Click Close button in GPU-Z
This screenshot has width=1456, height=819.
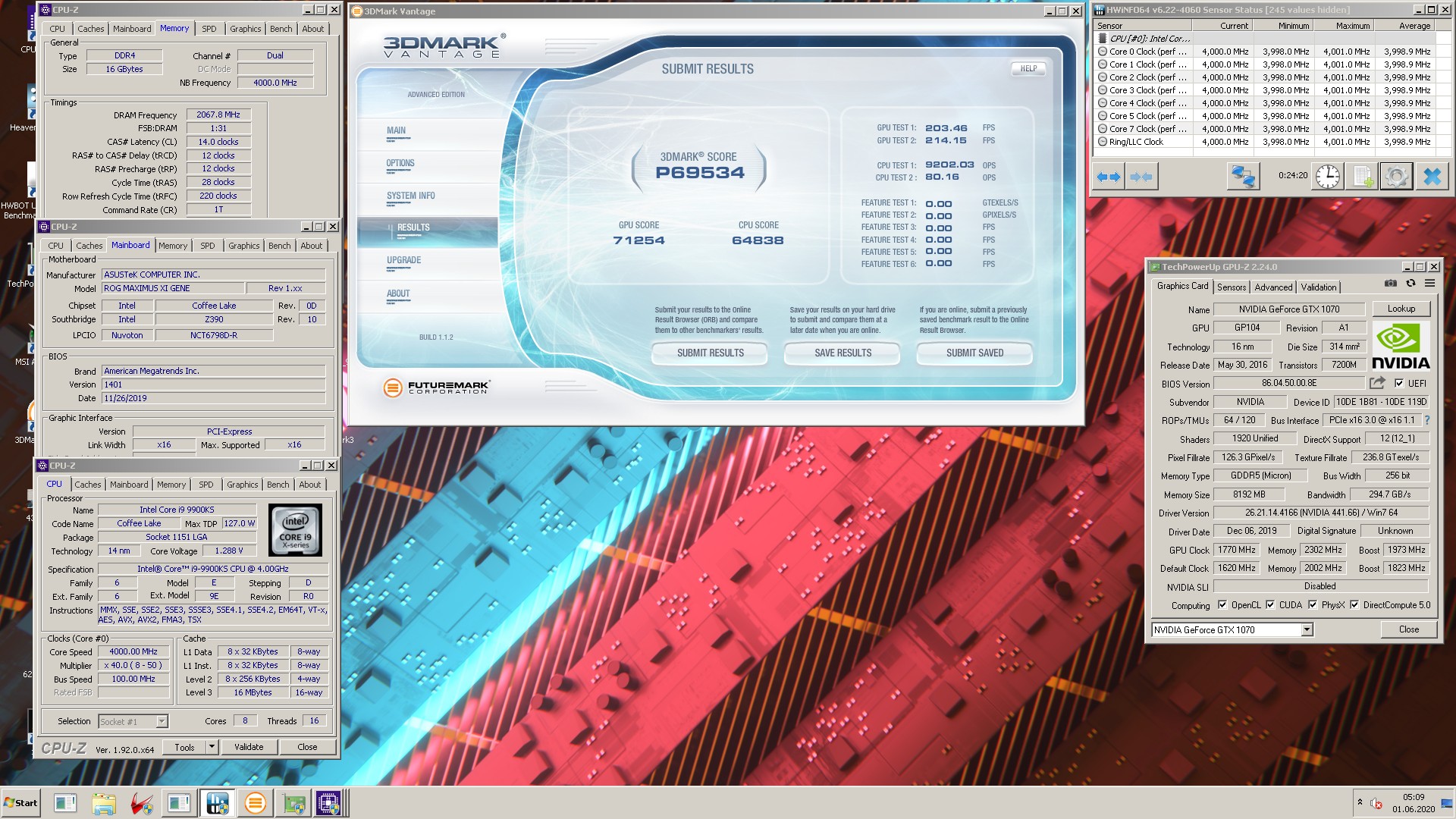pyautogui.click(x=1408, y=629)
